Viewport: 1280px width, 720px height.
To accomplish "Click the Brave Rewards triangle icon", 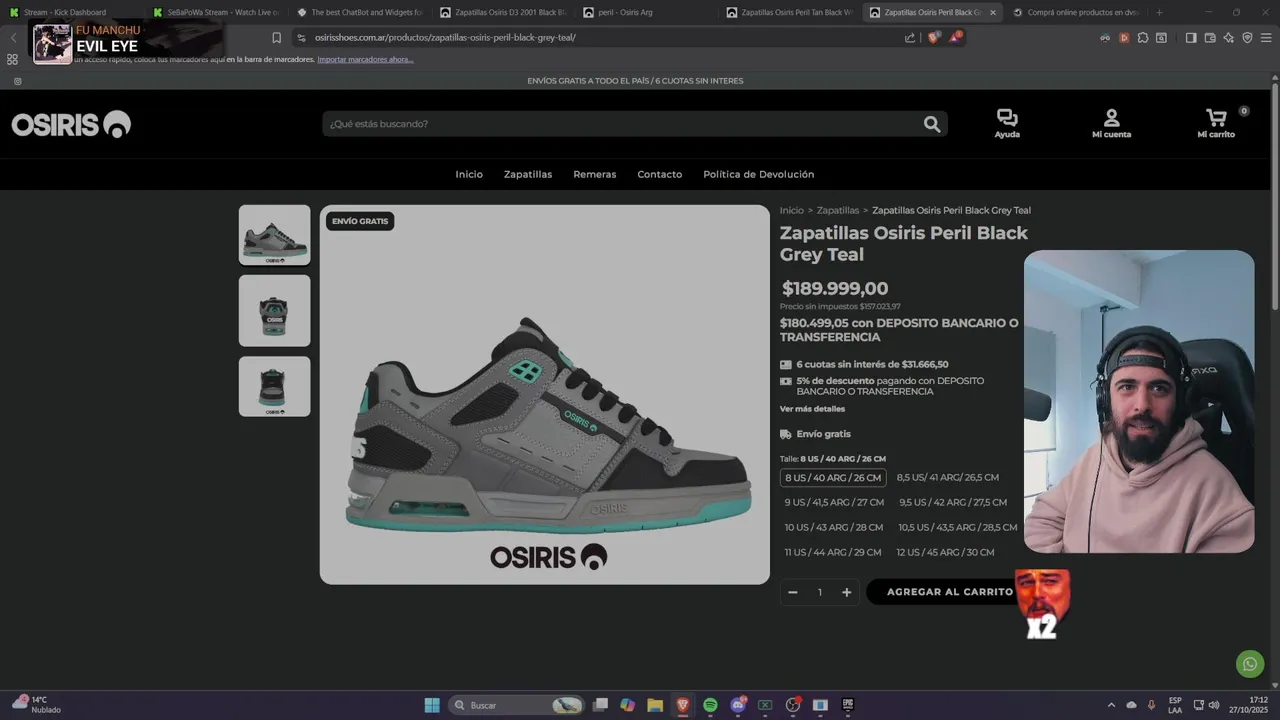I will (956, 38).
